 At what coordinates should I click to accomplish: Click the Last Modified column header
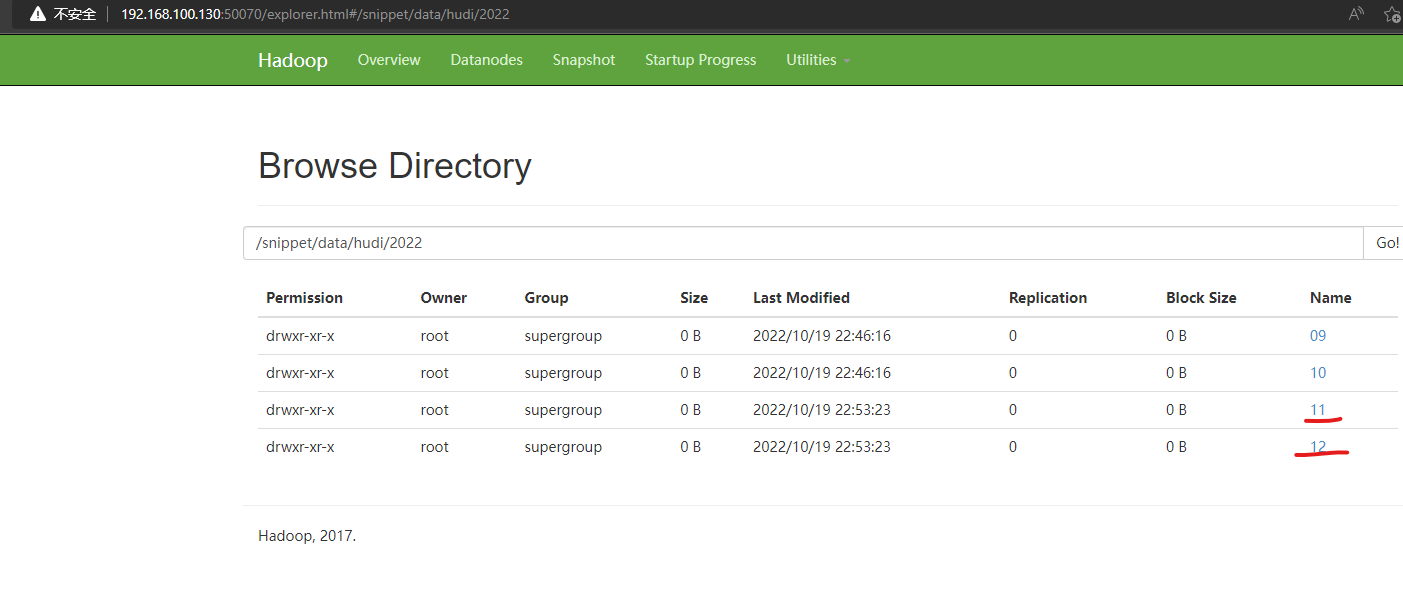(x=801, y=298)
